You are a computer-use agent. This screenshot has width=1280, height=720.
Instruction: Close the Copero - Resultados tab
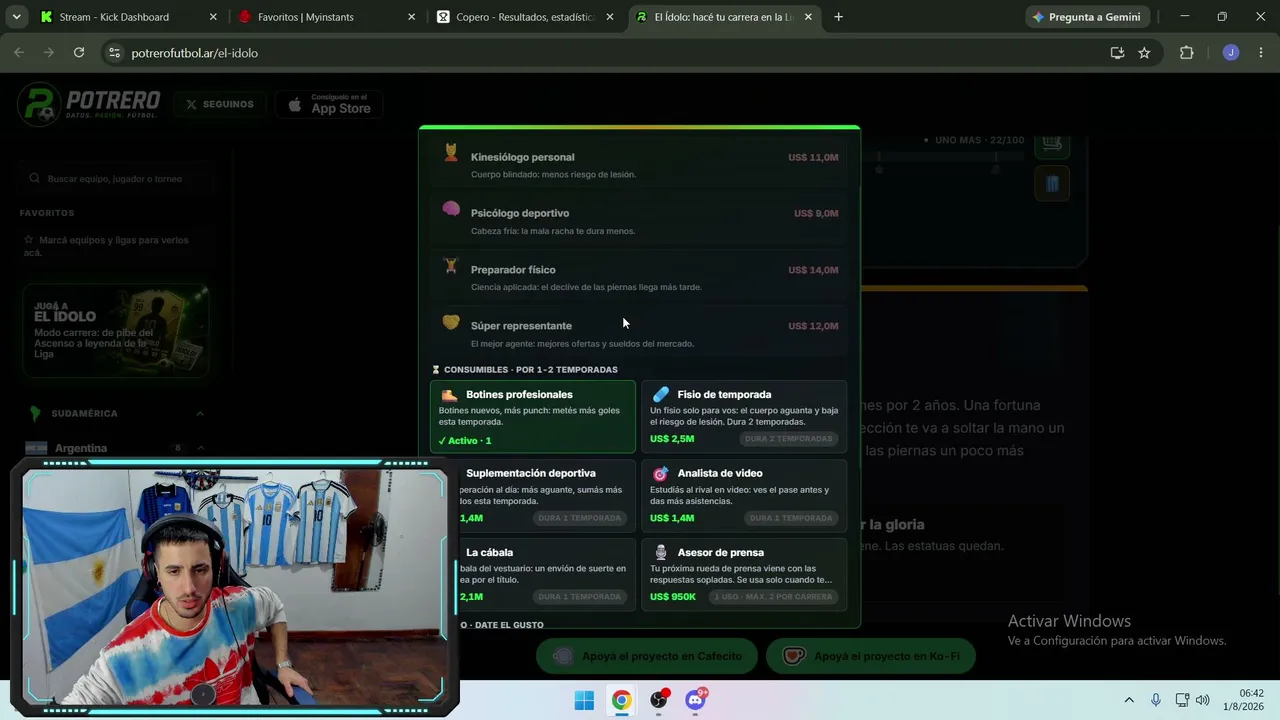pyautogui.click(x=610, y=17)
